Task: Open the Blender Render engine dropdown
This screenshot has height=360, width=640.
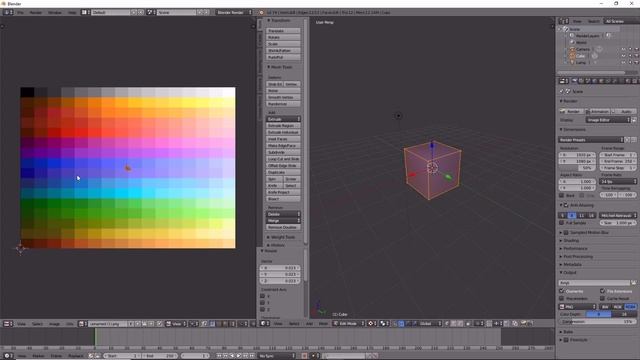Action: tap(234, 12)
